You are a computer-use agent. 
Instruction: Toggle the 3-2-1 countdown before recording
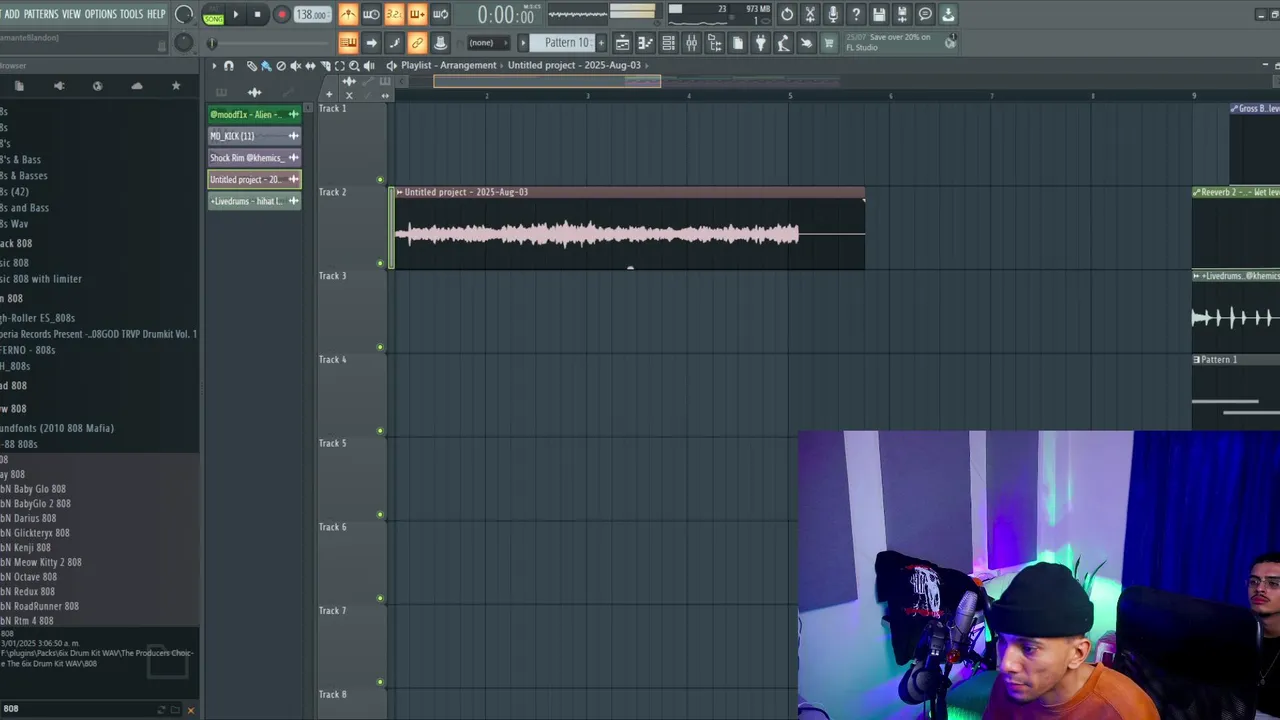click(394, 14)
